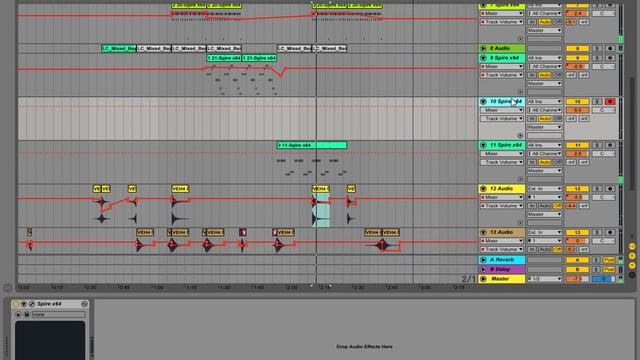The height and width of the screenshot is (360, 640).
Task: Add automation lane button on 12 Audio
Action: tap(520, 223)
